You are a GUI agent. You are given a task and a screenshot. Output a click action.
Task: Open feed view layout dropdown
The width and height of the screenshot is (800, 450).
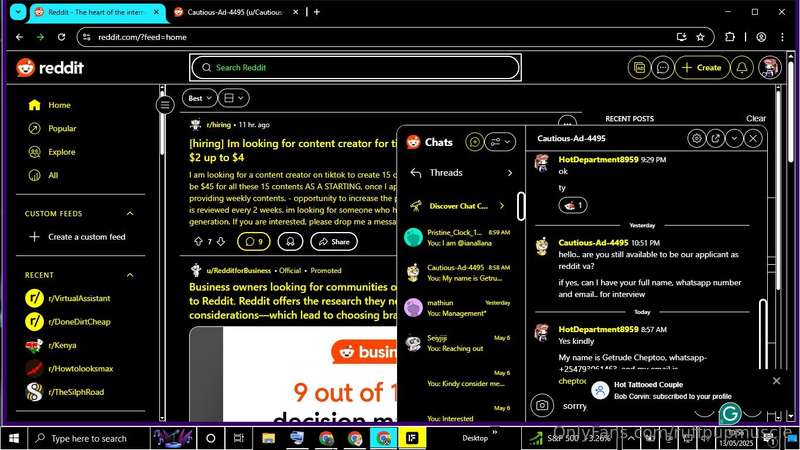[x=234, y=98]
